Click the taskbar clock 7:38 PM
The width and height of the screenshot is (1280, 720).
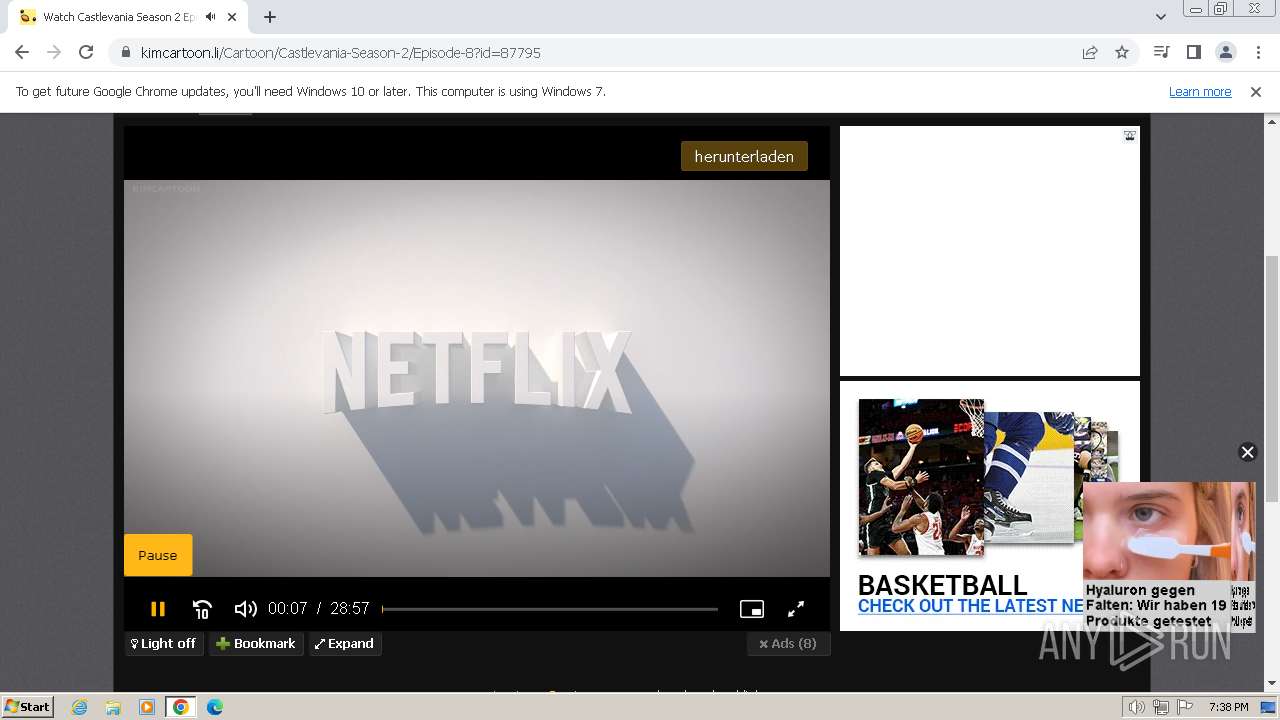click(x=1228, y=707)
